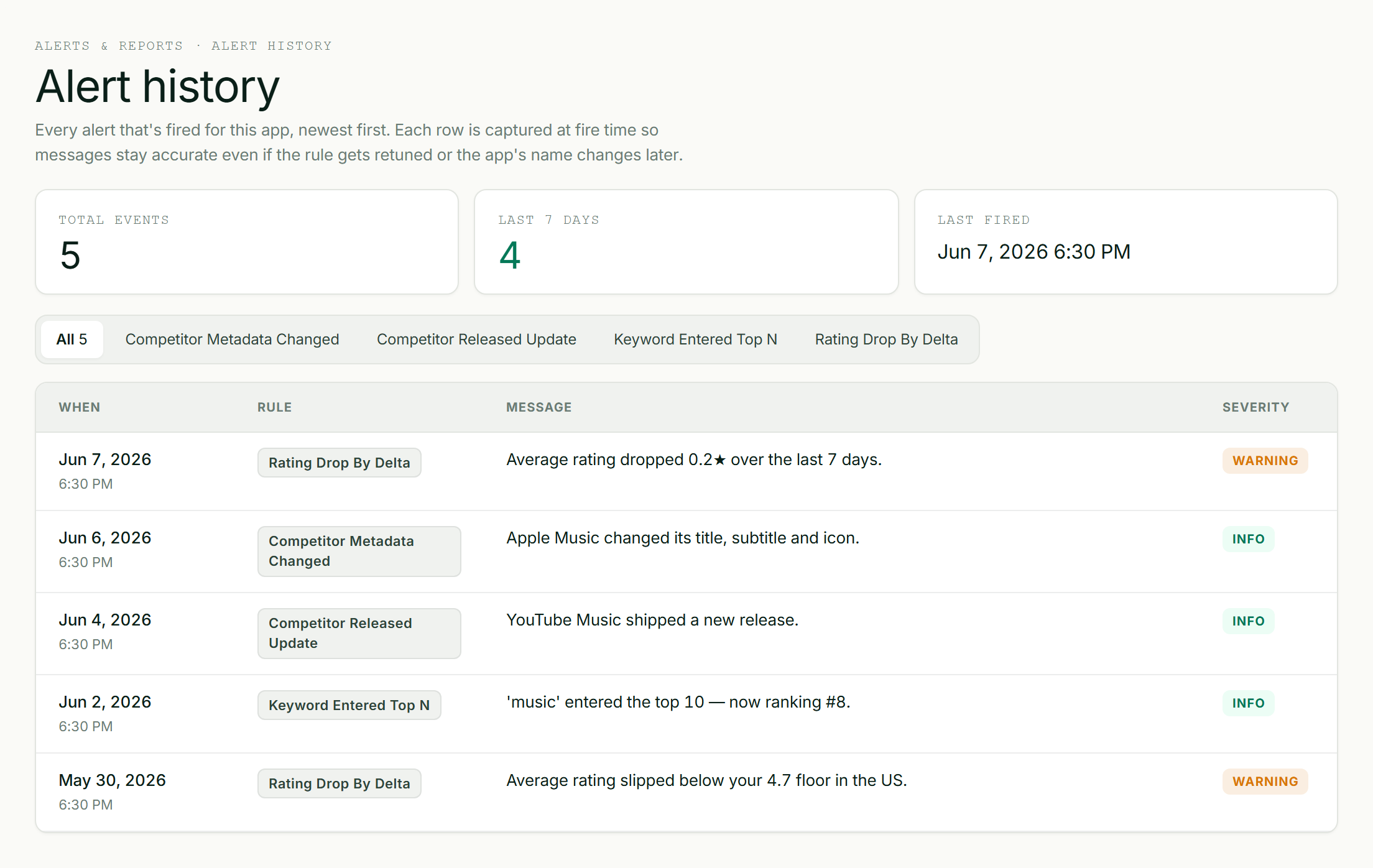The height and width of the screenshot is (868, 1373).
Task: Click the Alerts & Reports breadcrumb
Action: tap(109, 46)
